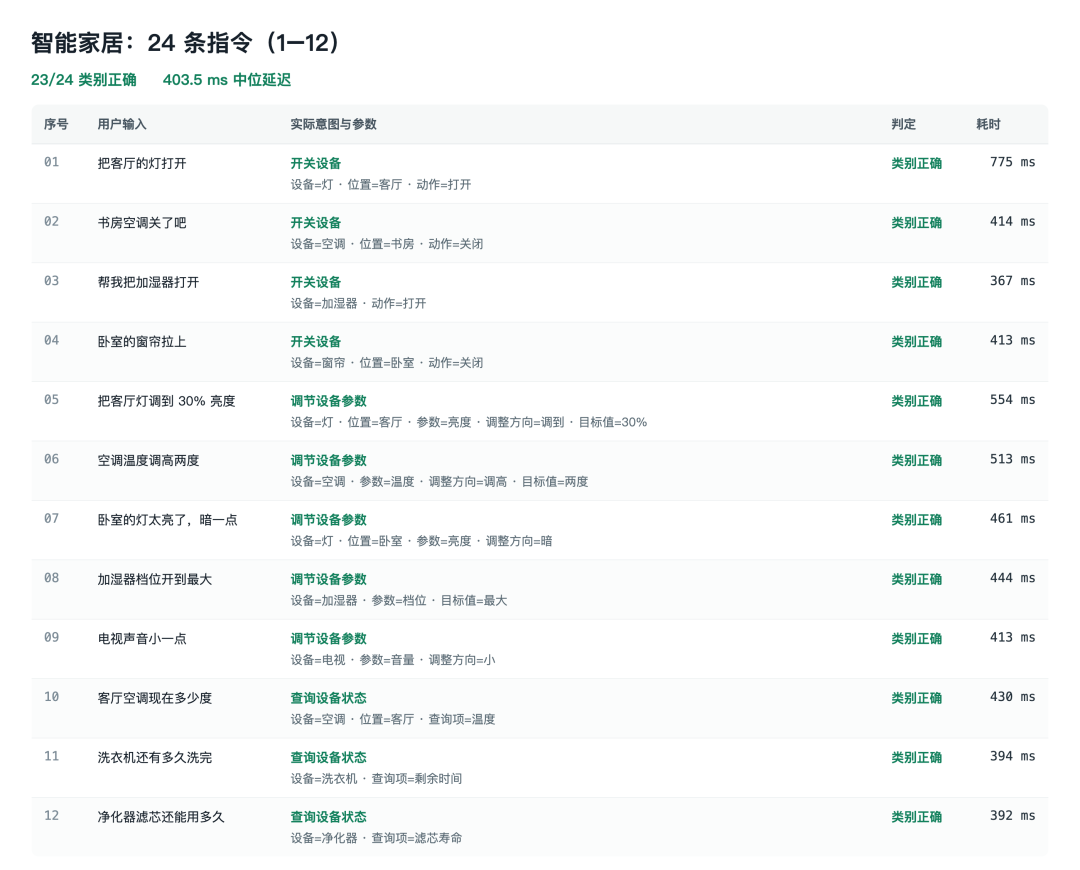
Task: Click row number 02
Action: pyautogui.click(x=52, y=221)
